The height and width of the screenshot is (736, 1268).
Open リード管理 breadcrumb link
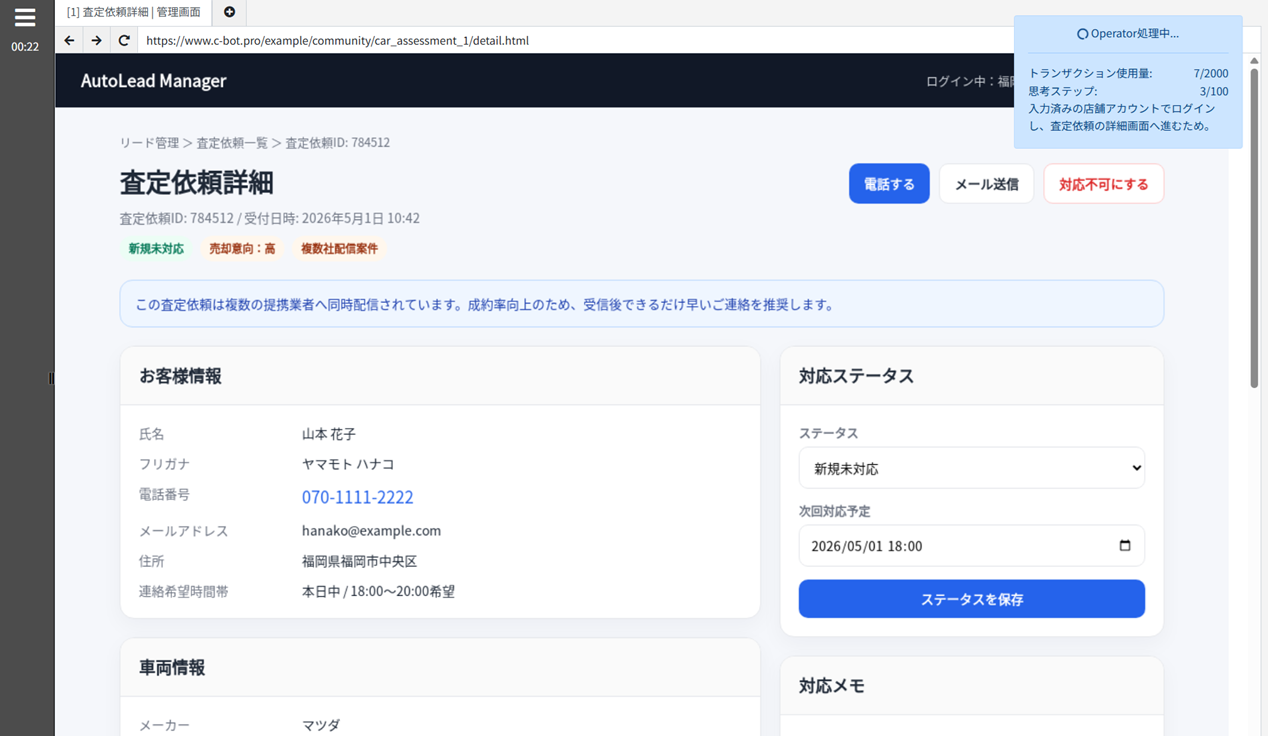tap(149, 143)
